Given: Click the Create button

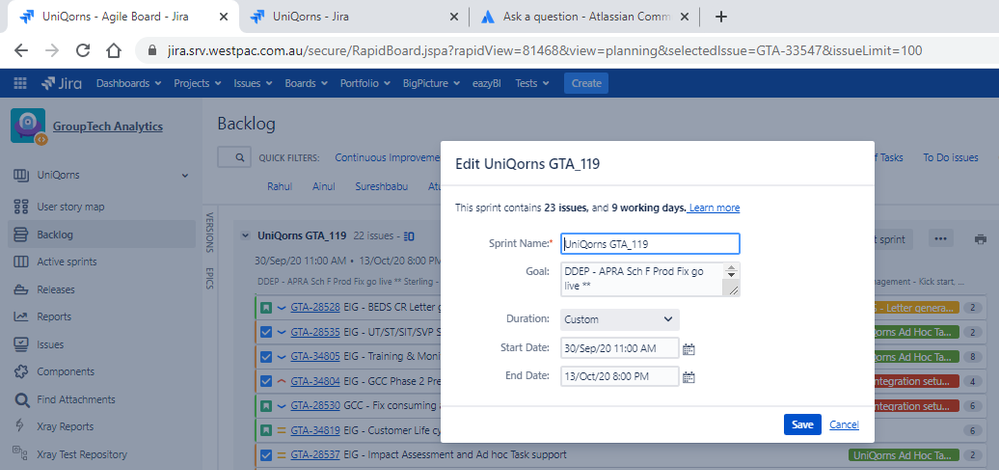Looking at the screenshot, I should [586, 83].
